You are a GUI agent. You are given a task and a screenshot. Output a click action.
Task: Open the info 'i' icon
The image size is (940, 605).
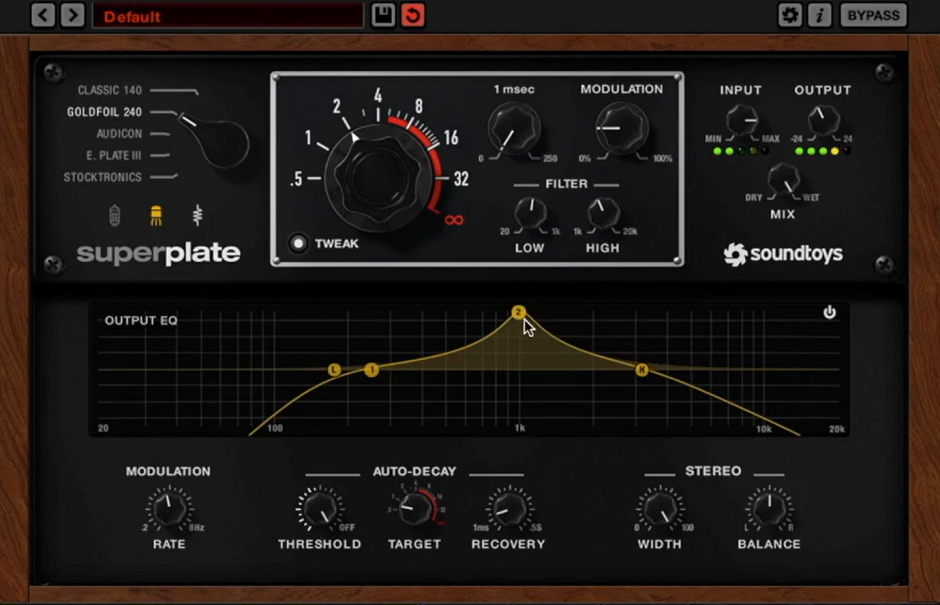pyautogui.click(x=820, y=15)
